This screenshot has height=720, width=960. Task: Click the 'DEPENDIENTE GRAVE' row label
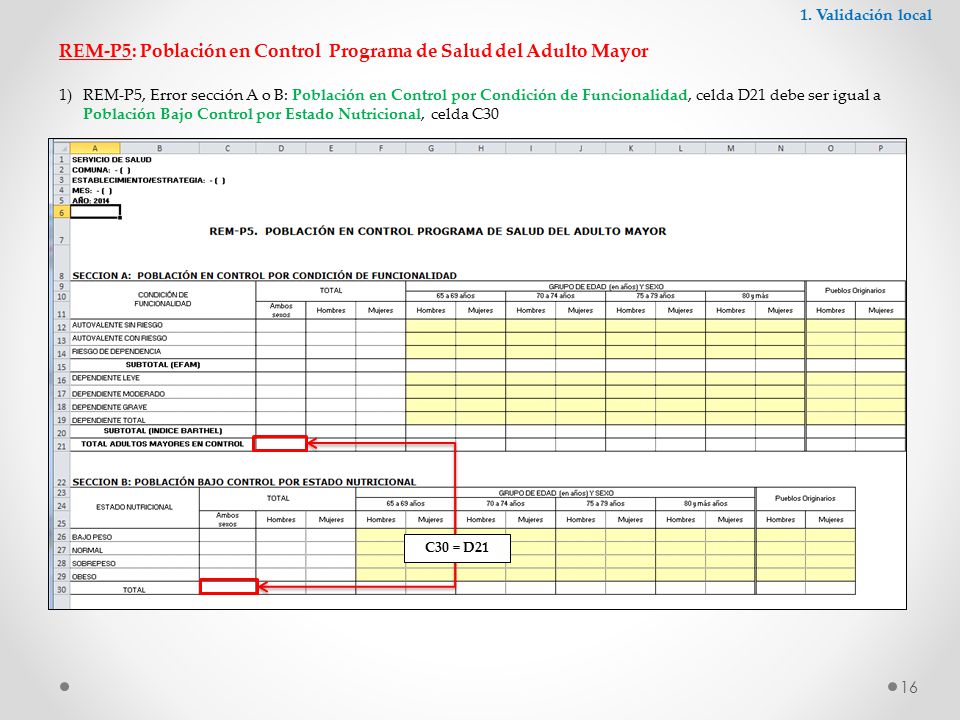[110, 407]
